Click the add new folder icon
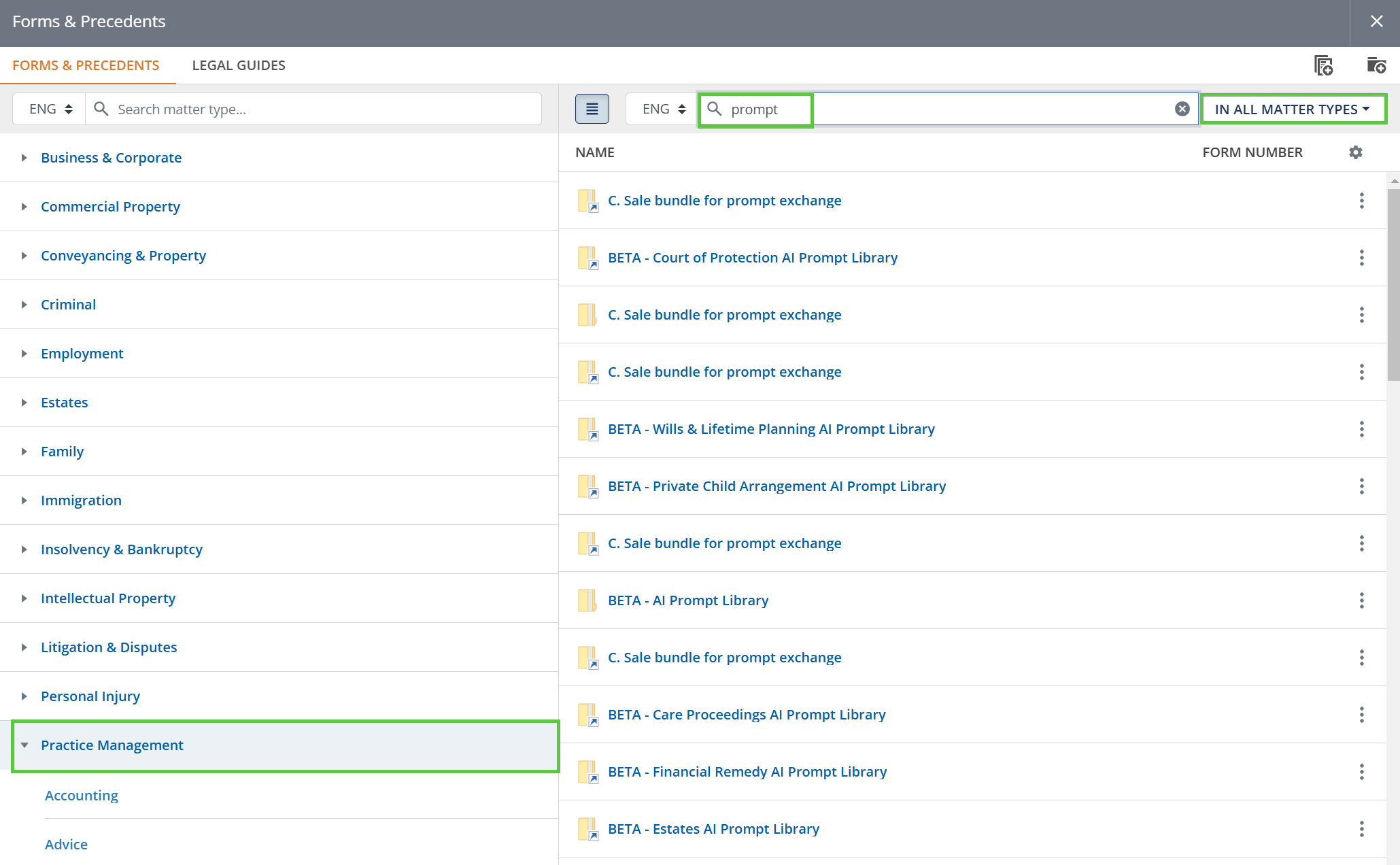Screen dimensions: 1400x865 pyautogui.click(x=1376, y=65)
